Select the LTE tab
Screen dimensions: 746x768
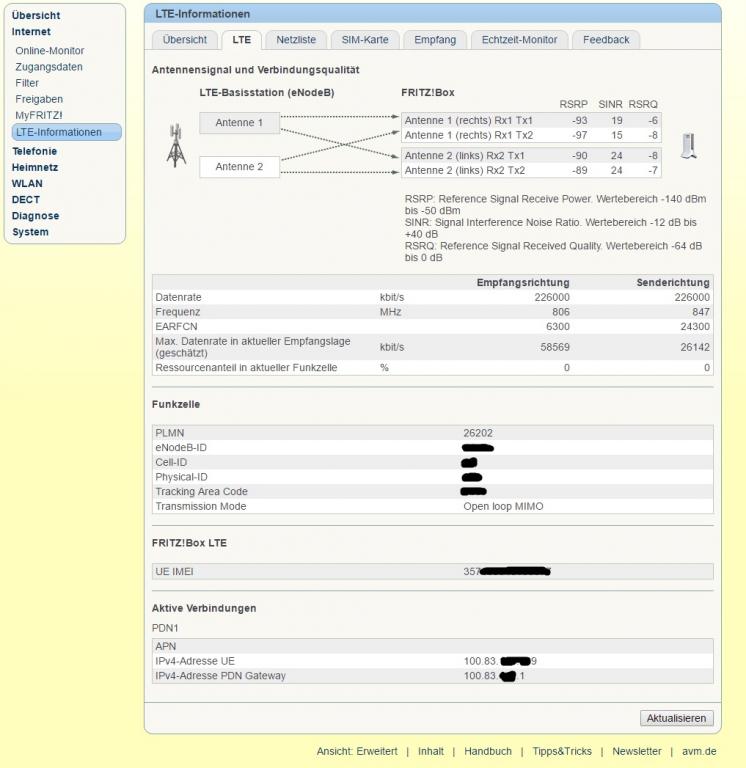241,40
